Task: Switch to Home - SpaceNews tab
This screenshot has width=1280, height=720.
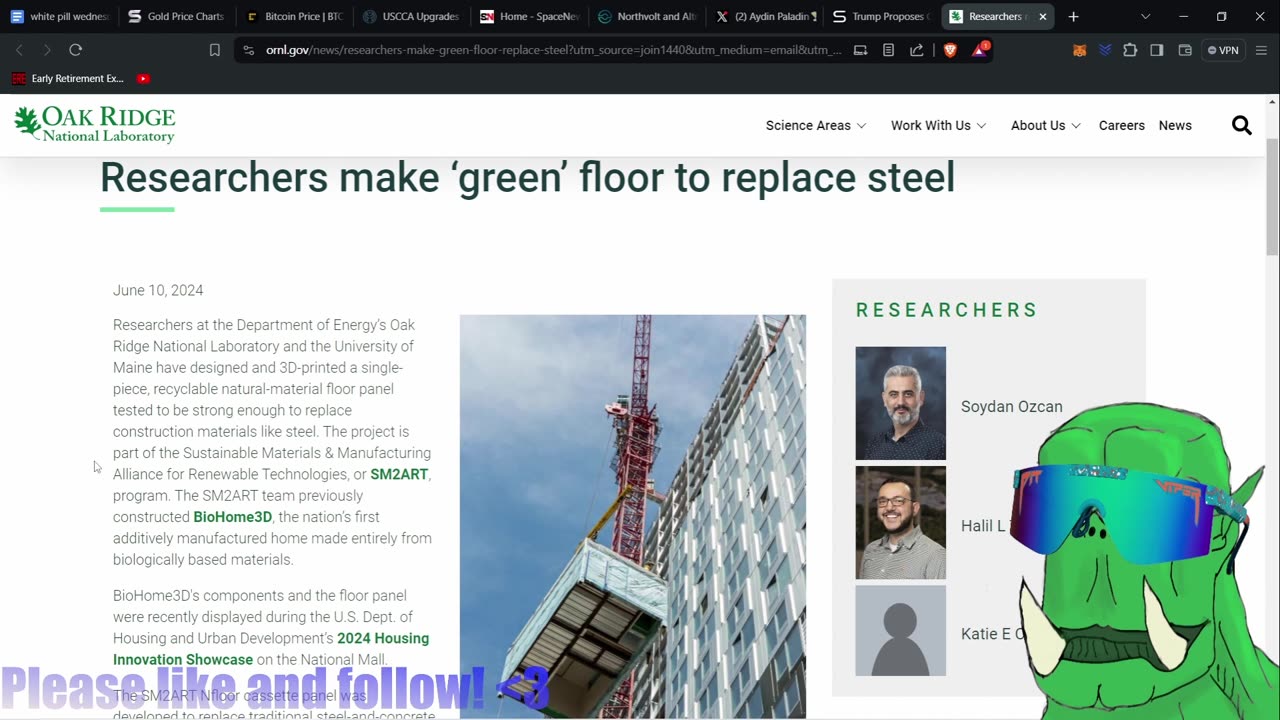Action: click(529, 16)
